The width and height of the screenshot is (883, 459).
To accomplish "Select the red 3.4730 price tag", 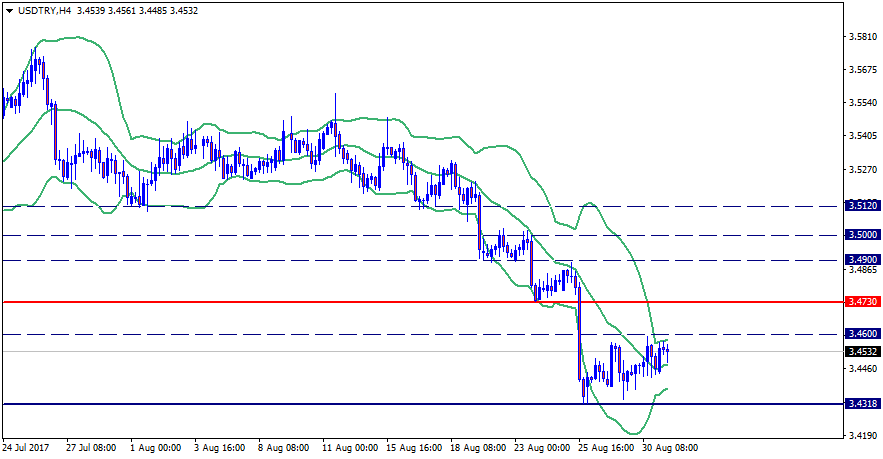I will point(861,301).
